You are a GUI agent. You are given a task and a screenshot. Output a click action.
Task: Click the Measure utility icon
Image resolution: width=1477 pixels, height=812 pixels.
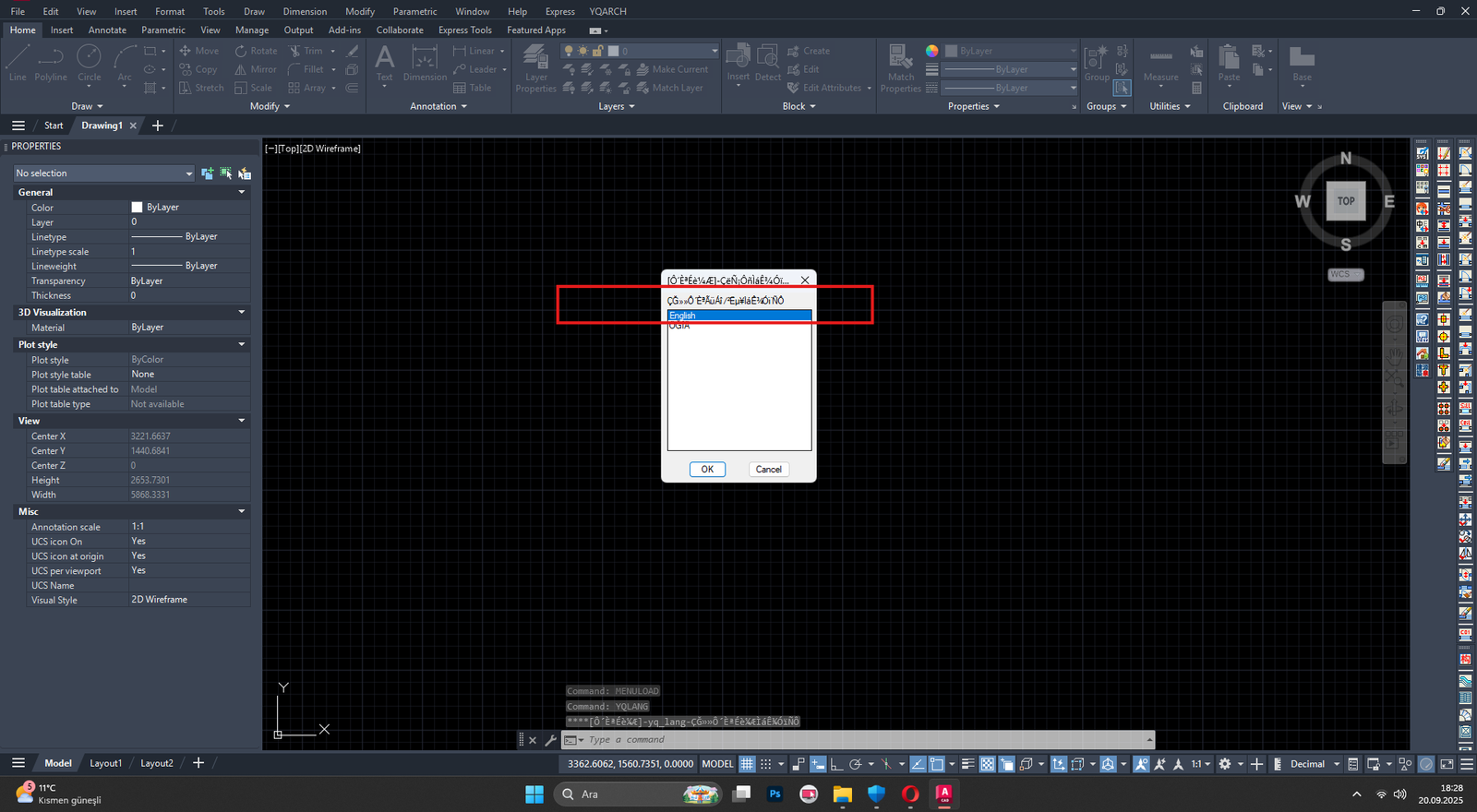(1160, 63)
